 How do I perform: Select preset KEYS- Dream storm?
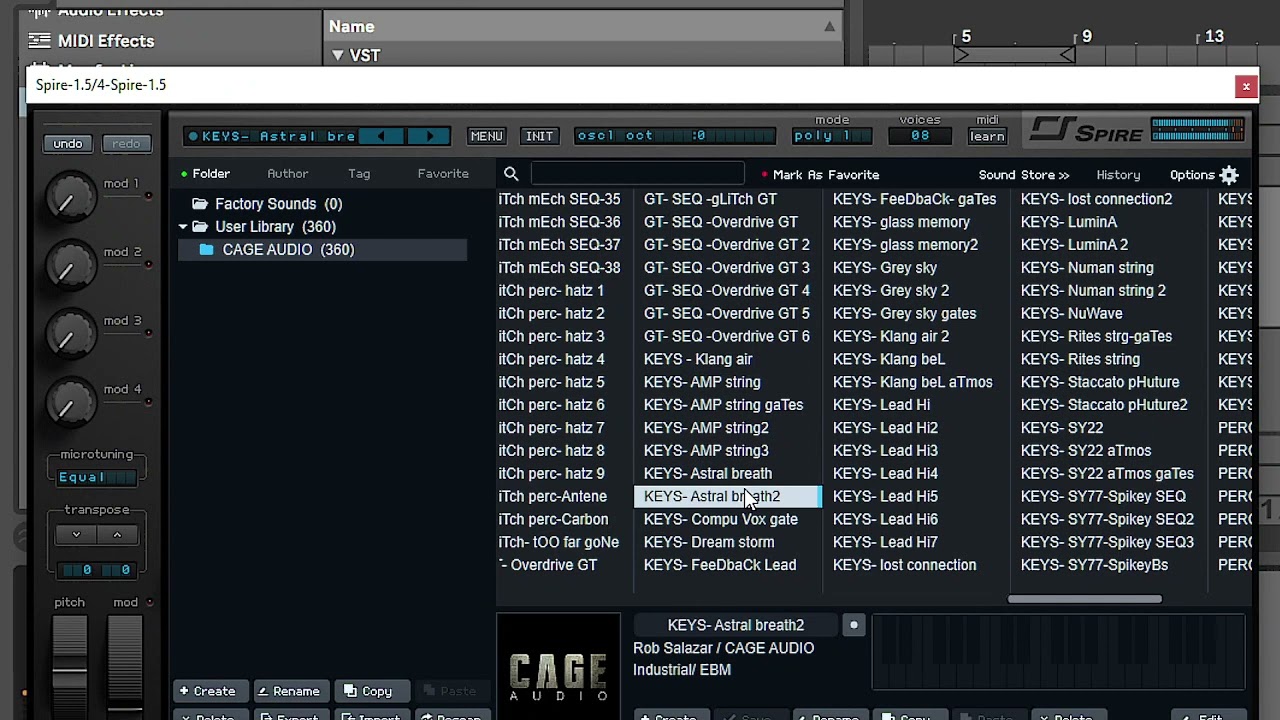(x=709, y=543)
